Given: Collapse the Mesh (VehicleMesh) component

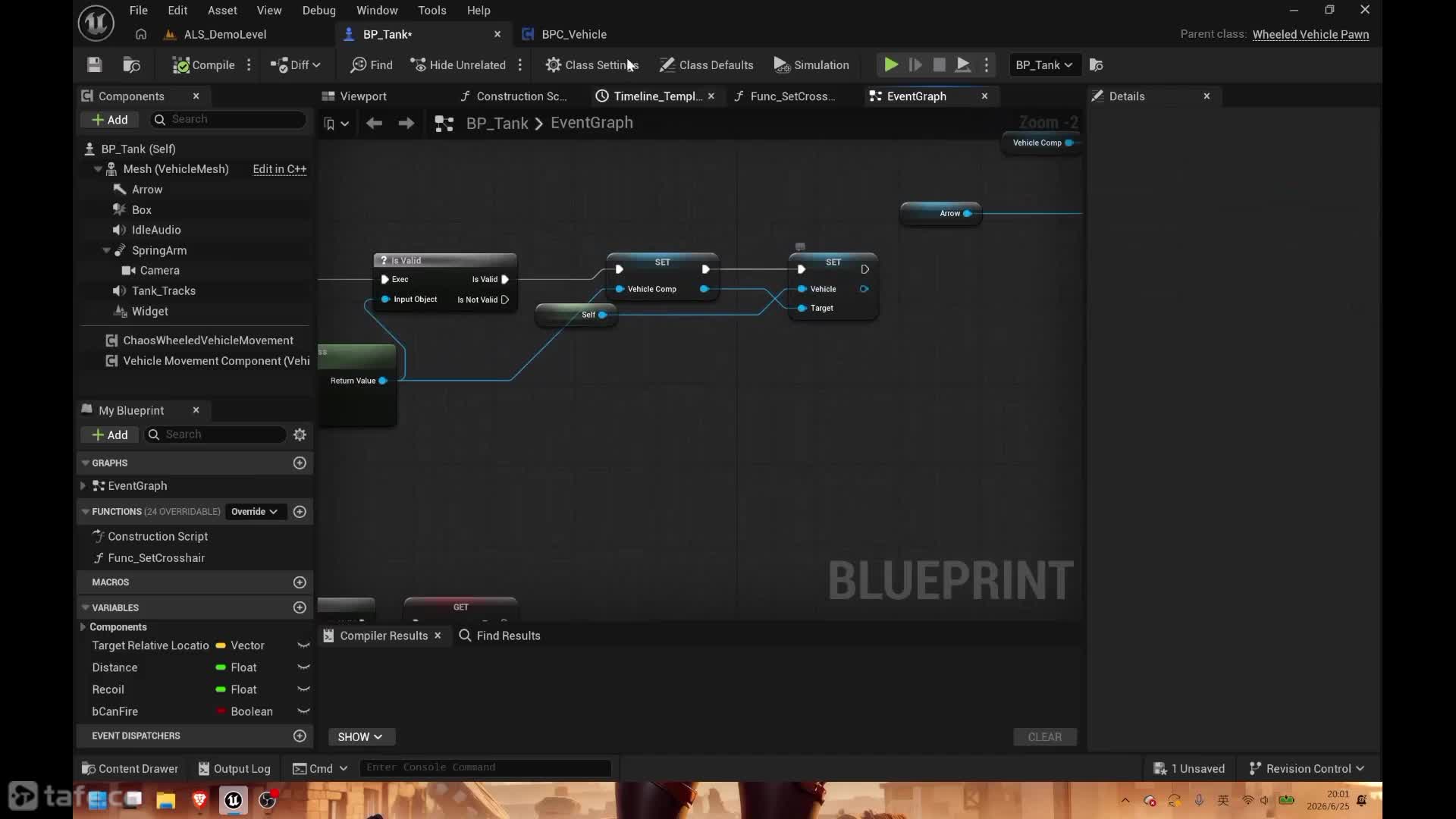Looking at the screenshot, I should coord(98,169).
